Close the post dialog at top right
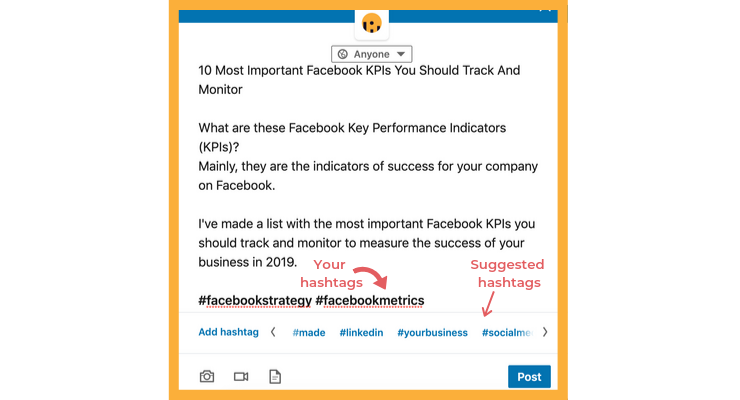The image size is (740, 400). [545, 9]
